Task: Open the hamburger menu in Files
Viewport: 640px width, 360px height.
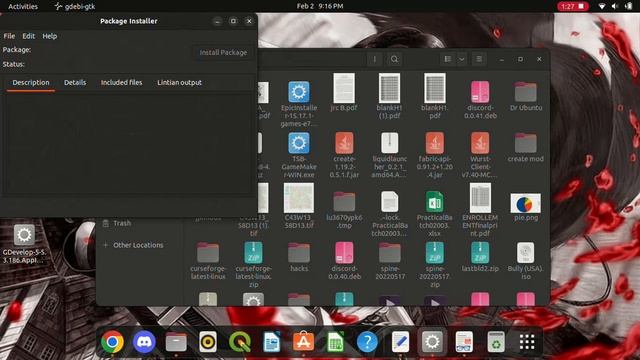Action: coord(479,59)
